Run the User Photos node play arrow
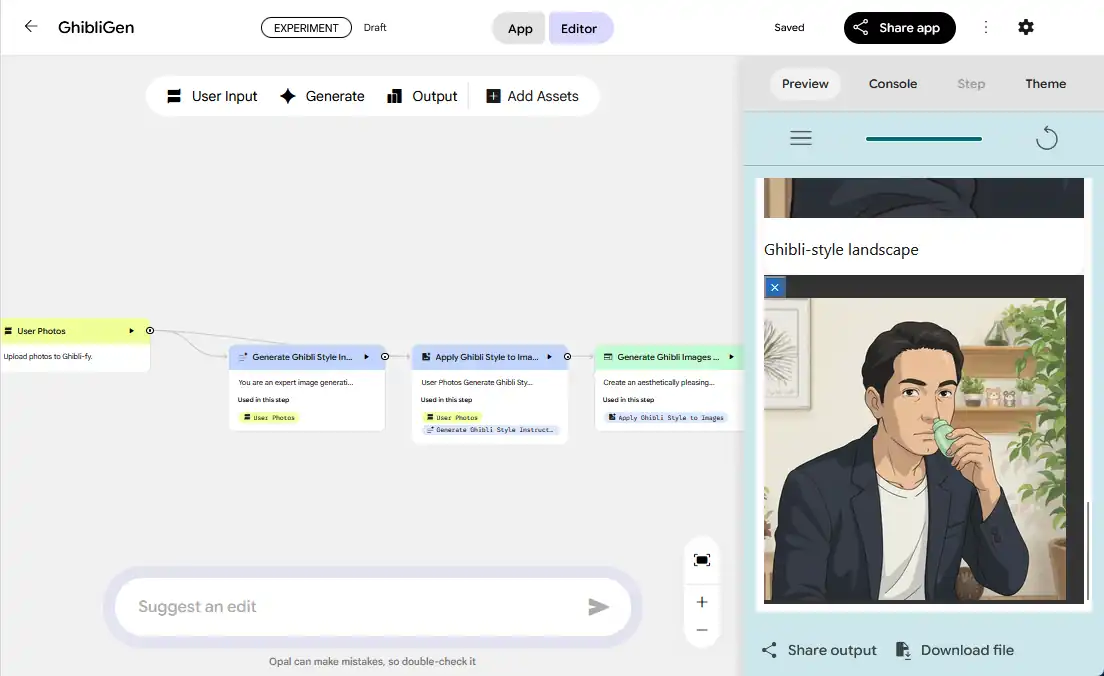 pos(131,331)
